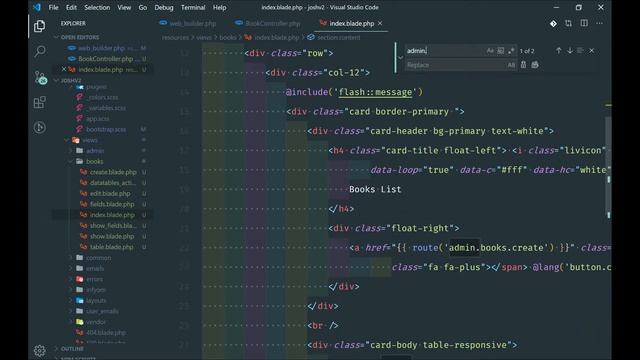Open the Source Control view
Viewport: 640px width, 360px height.
point(40,77)
